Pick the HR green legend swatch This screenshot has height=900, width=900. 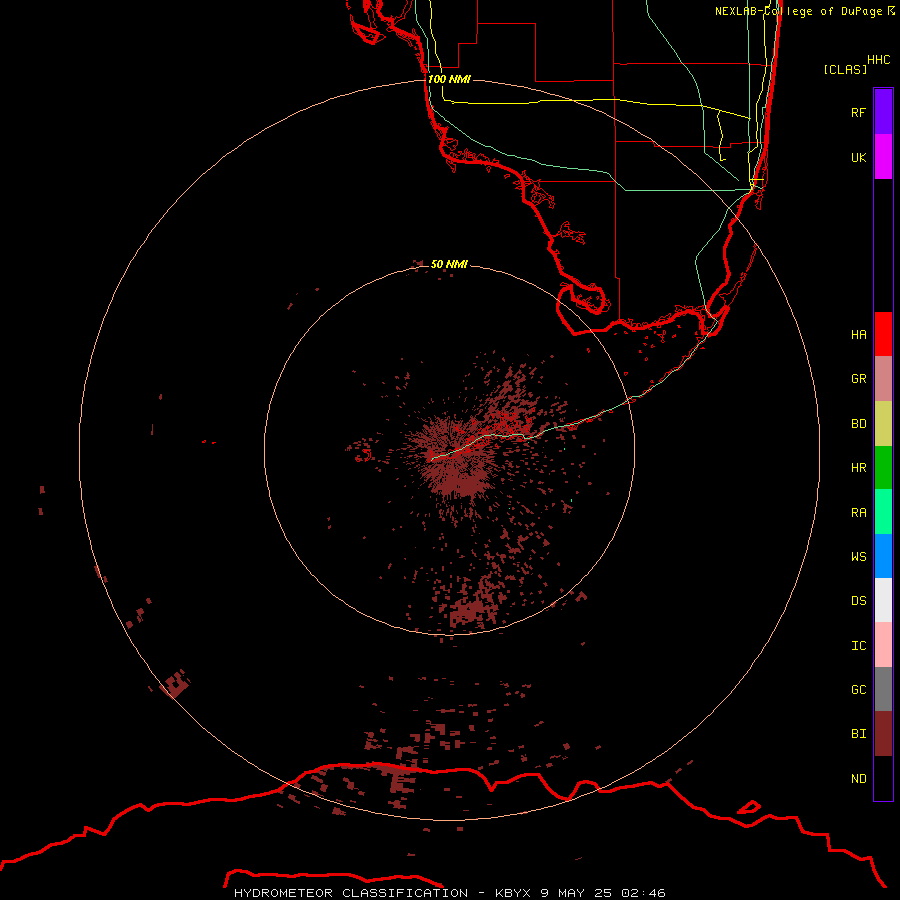(x=883, y=467)
